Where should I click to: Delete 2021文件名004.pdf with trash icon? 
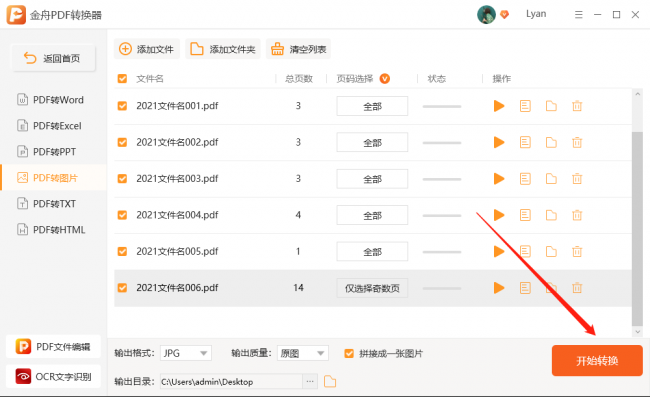coord(577,215)
